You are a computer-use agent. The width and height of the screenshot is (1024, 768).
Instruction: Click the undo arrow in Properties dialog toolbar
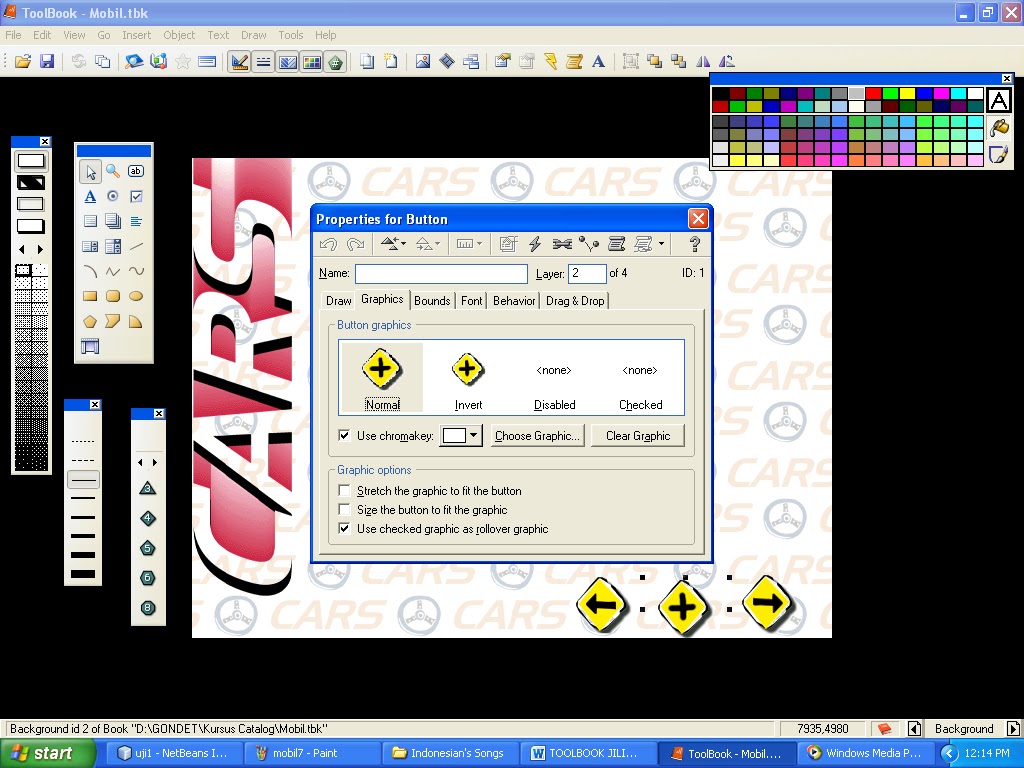328,244
